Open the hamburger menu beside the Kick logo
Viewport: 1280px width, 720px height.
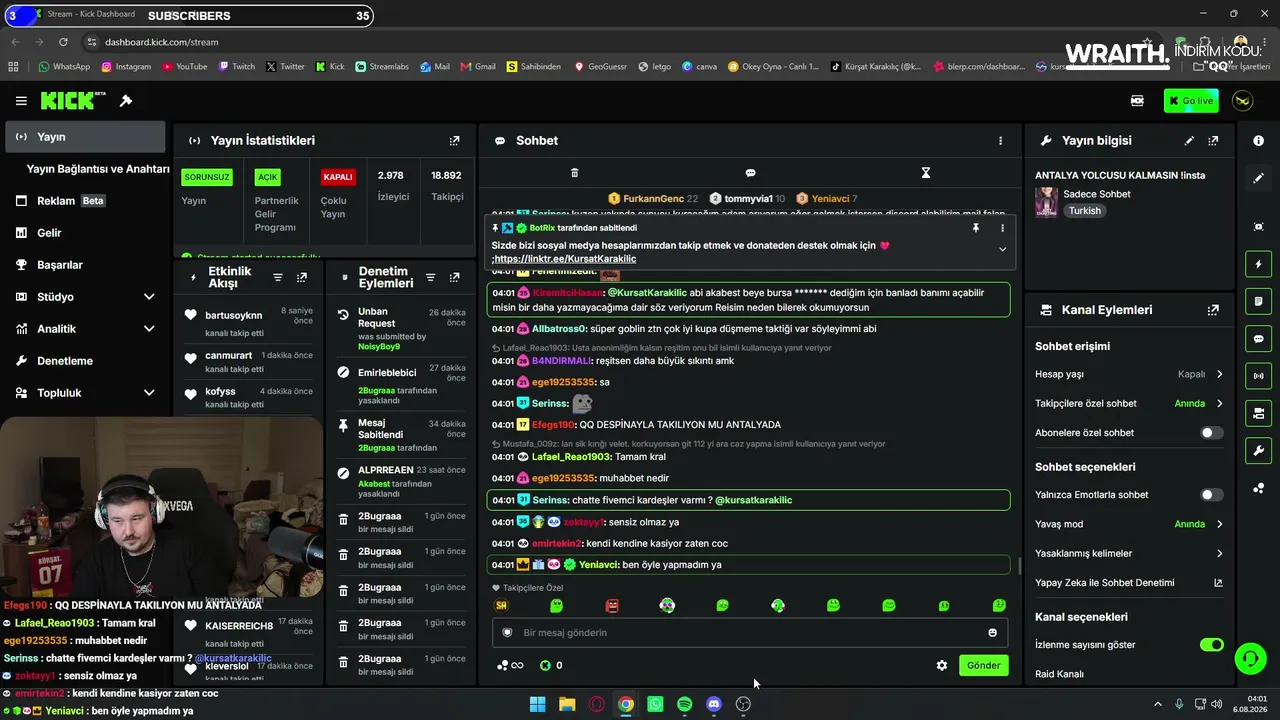(x=21, y=101)
